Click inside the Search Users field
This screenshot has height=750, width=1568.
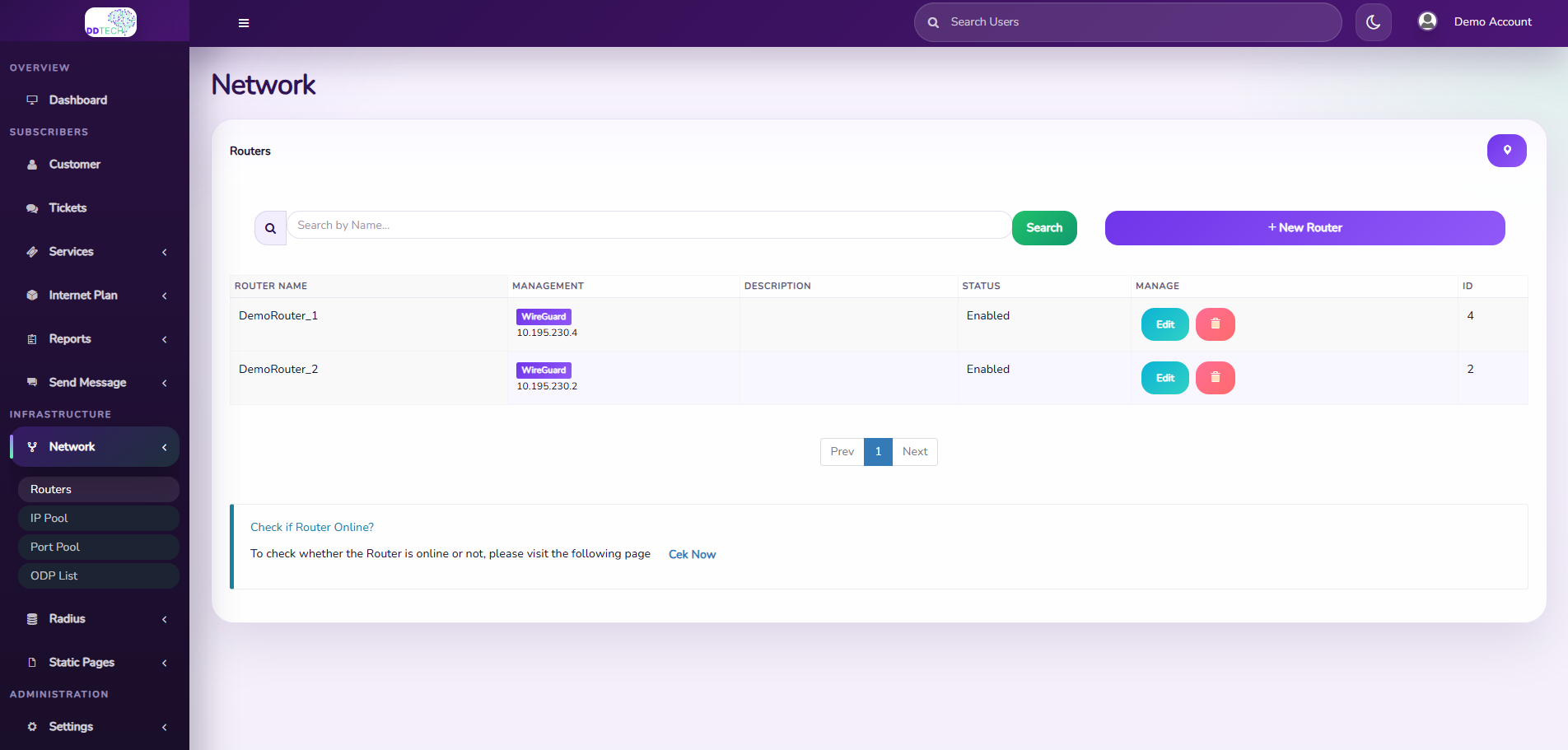point(1127,21)
